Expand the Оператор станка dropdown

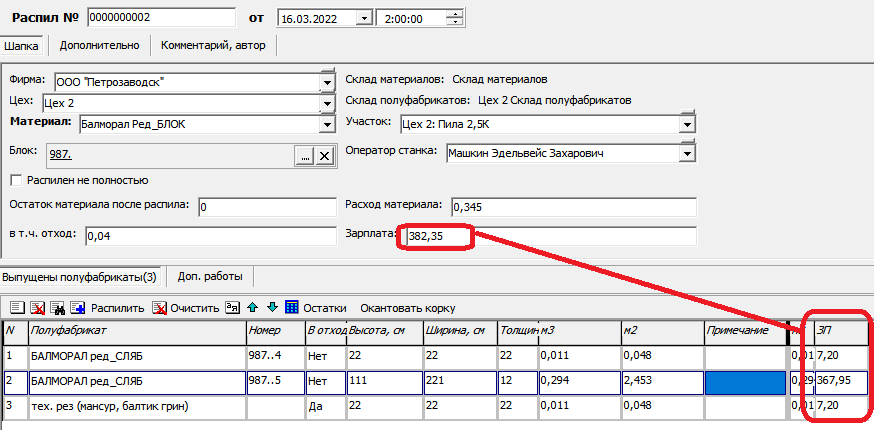click(687, 153)
